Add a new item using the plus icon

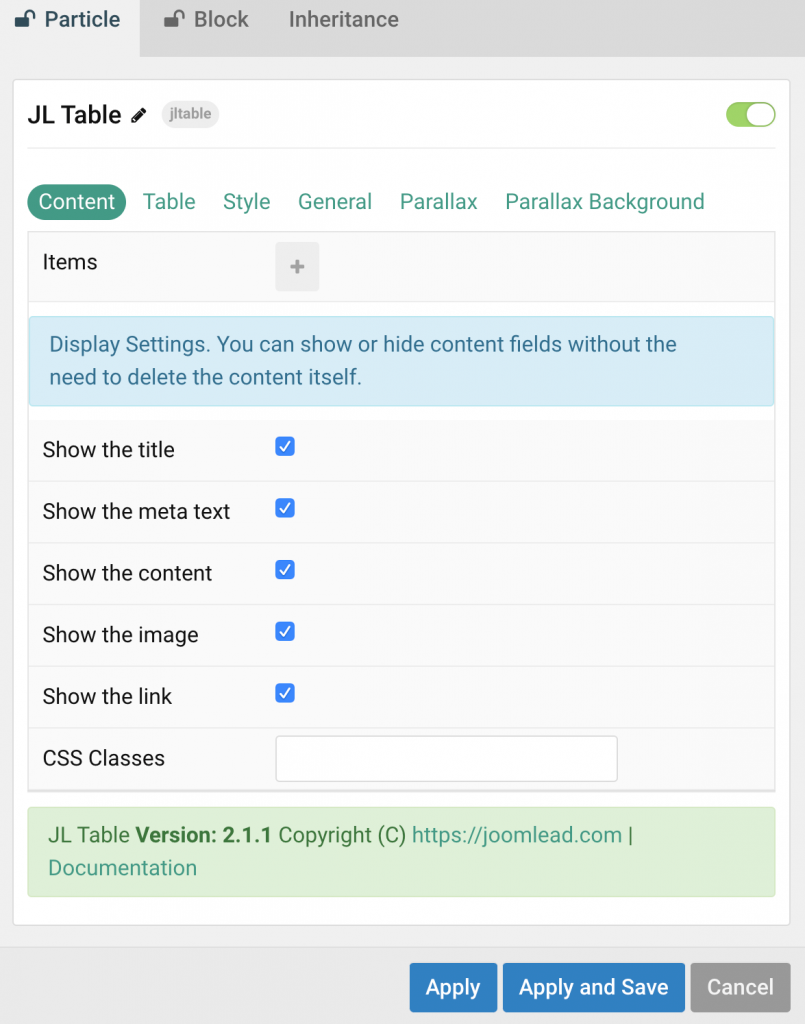pos(297,266)
